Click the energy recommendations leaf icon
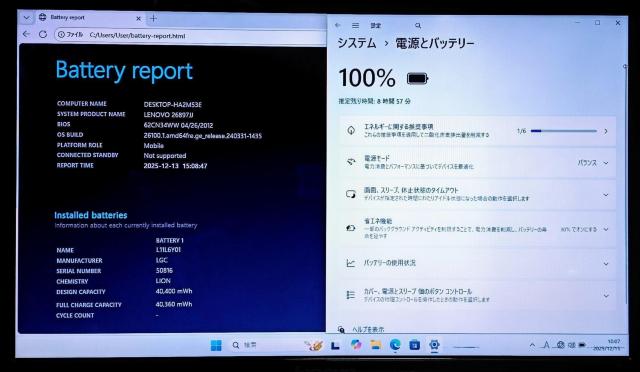The width and height of the screenshot is (640, 372). pos(351,130)
